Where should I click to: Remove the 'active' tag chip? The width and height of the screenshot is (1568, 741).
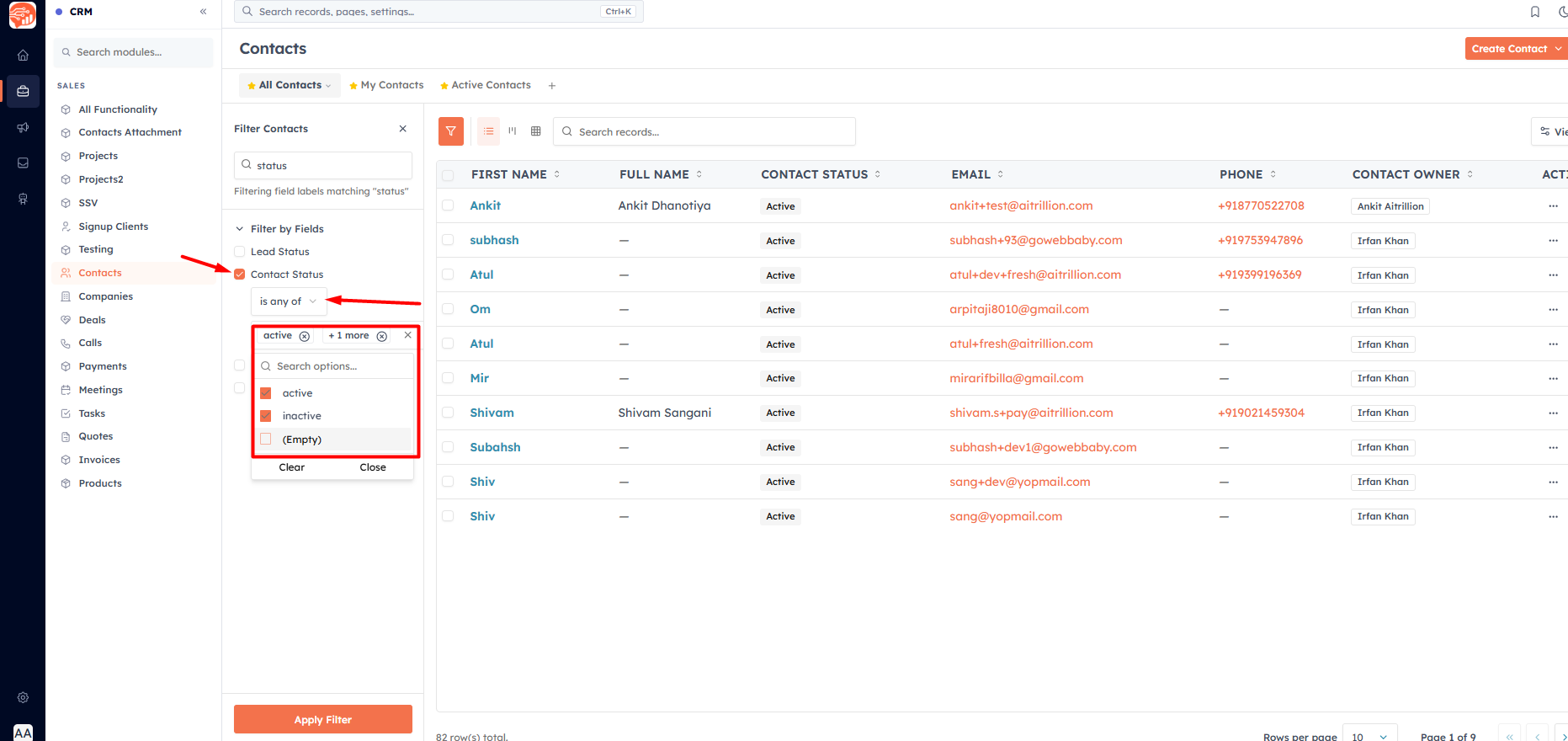click(x=305, y=336)
